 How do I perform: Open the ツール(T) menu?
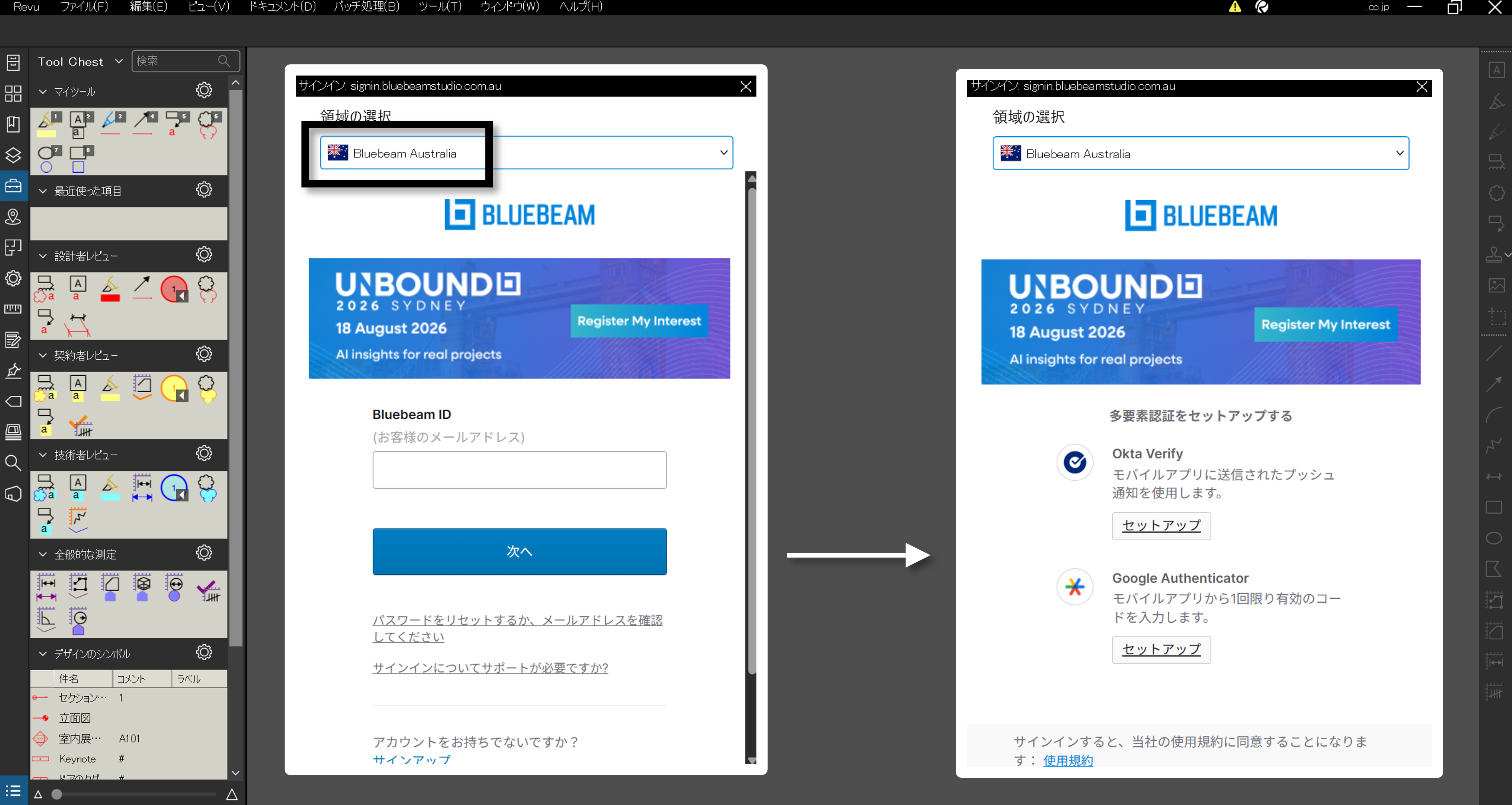pos(440,7)
